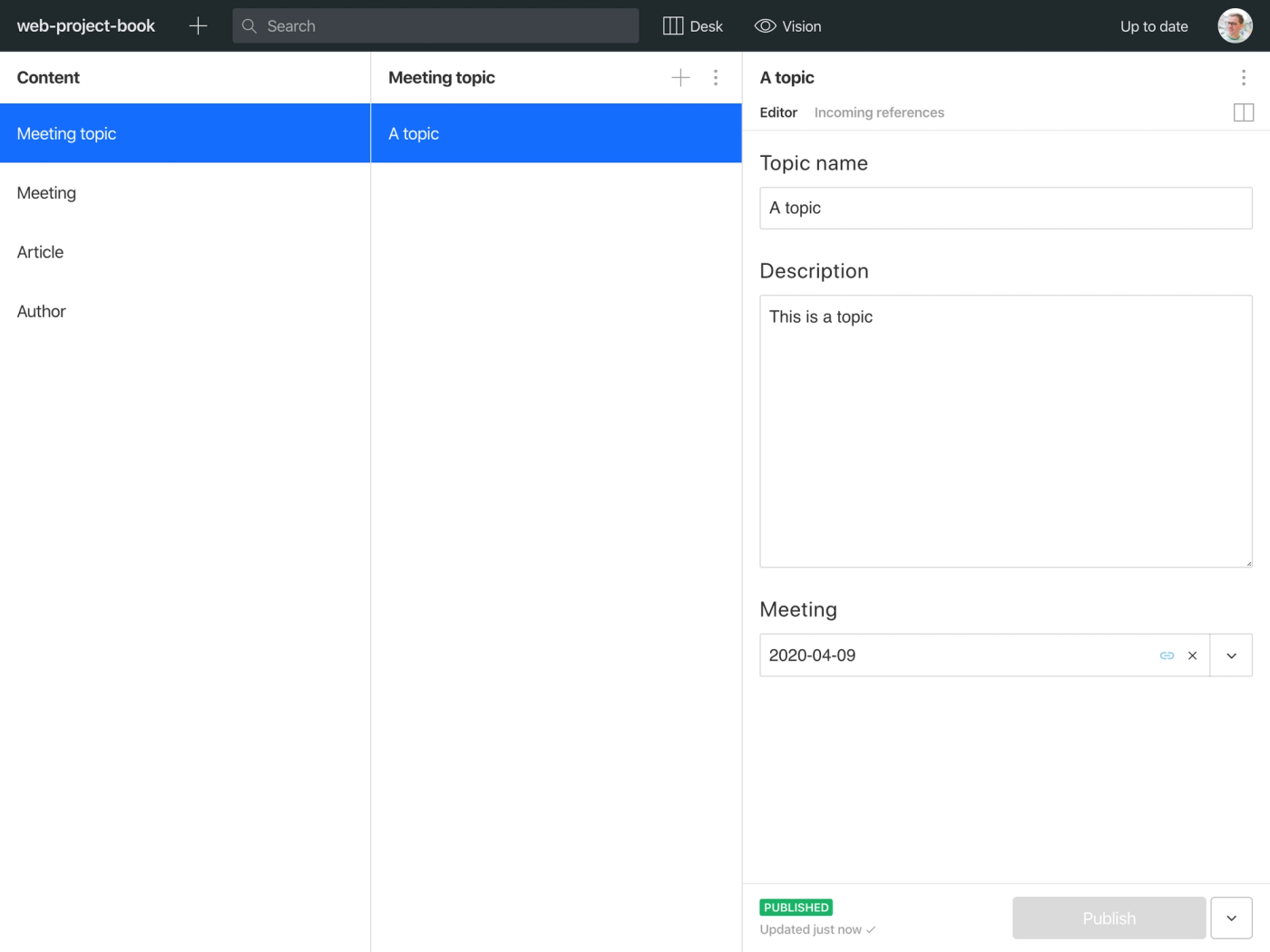Viewport: 1270px width, 952px height.
Task: Create a new Meeting topic with the plus icon
Action: 680,78
